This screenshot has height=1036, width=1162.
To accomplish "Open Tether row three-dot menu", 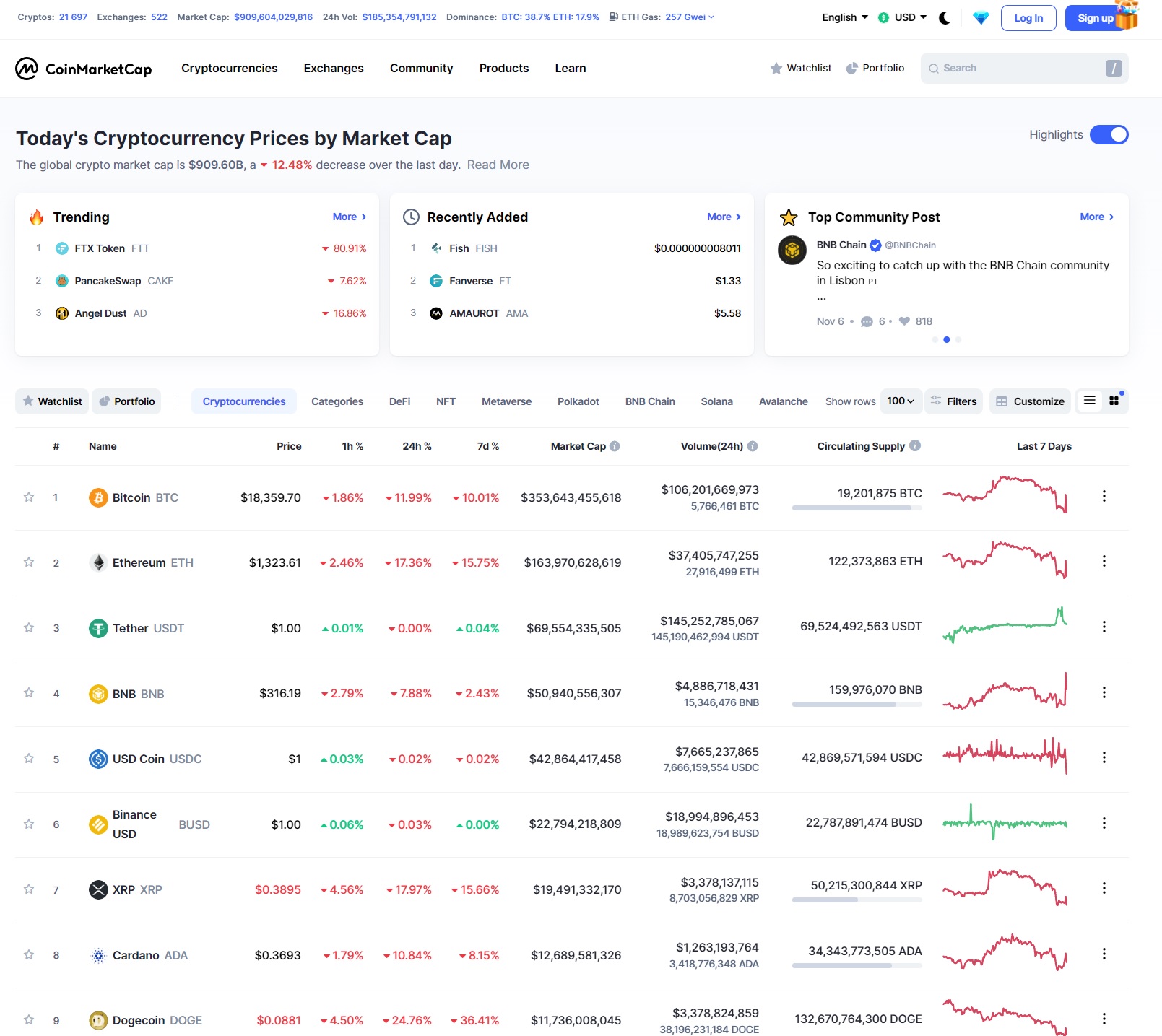I will click(x=1104, y=627).
